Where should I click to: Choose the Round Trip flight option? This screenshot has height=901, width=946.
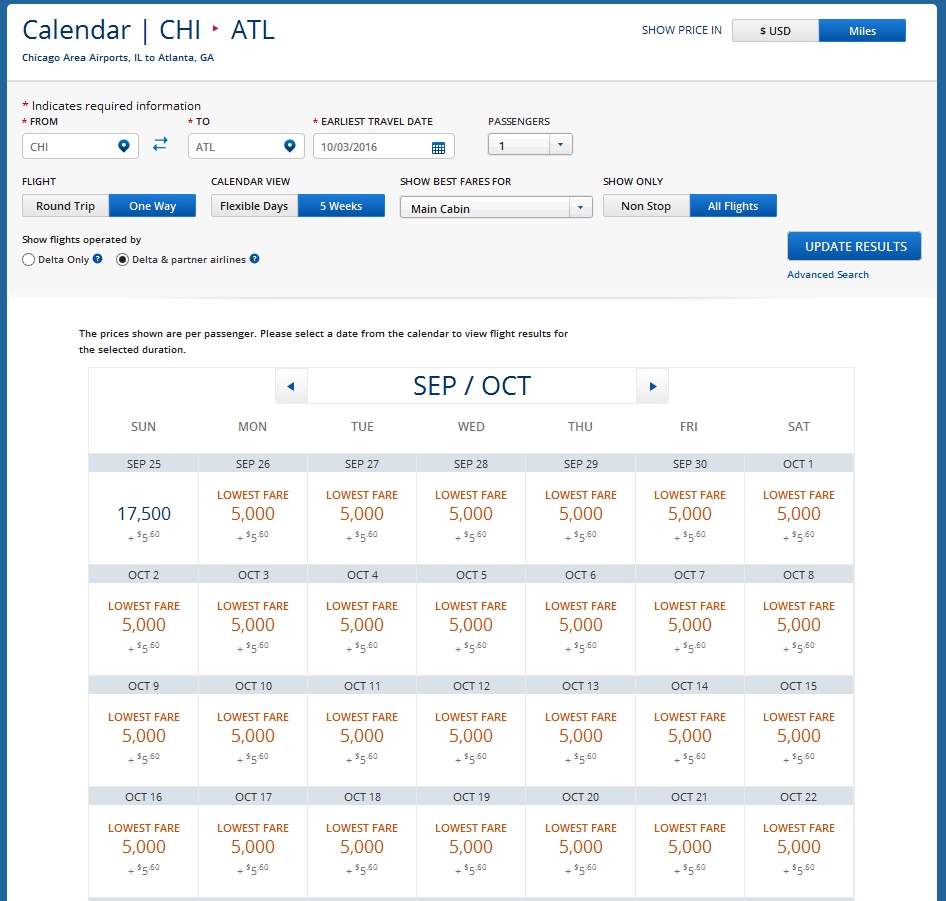(66, 206)
